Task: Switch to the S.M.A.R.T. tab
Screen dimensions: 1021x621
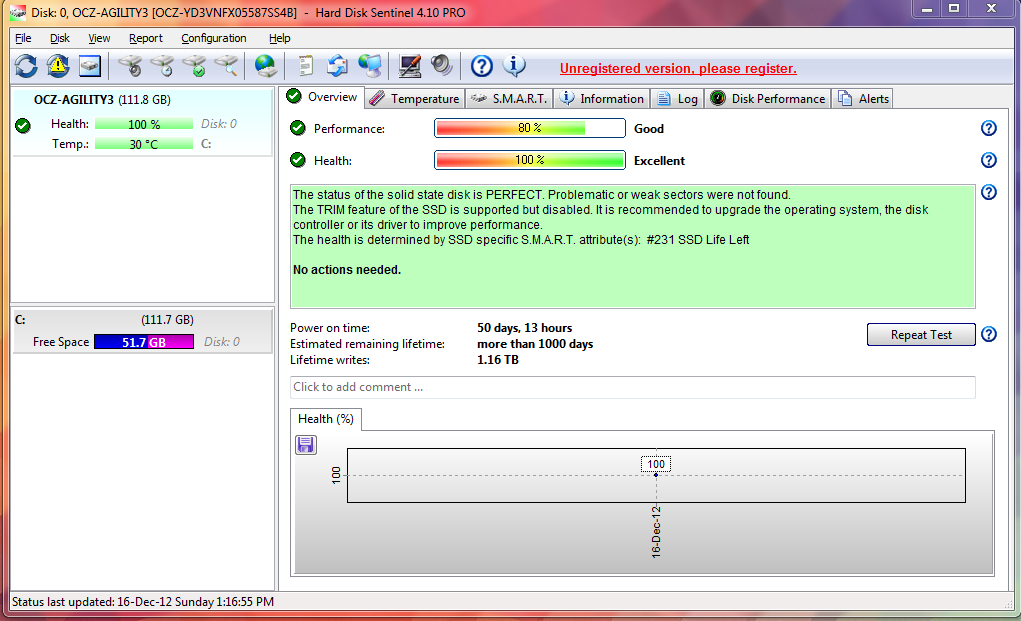Action: (509, 98)
